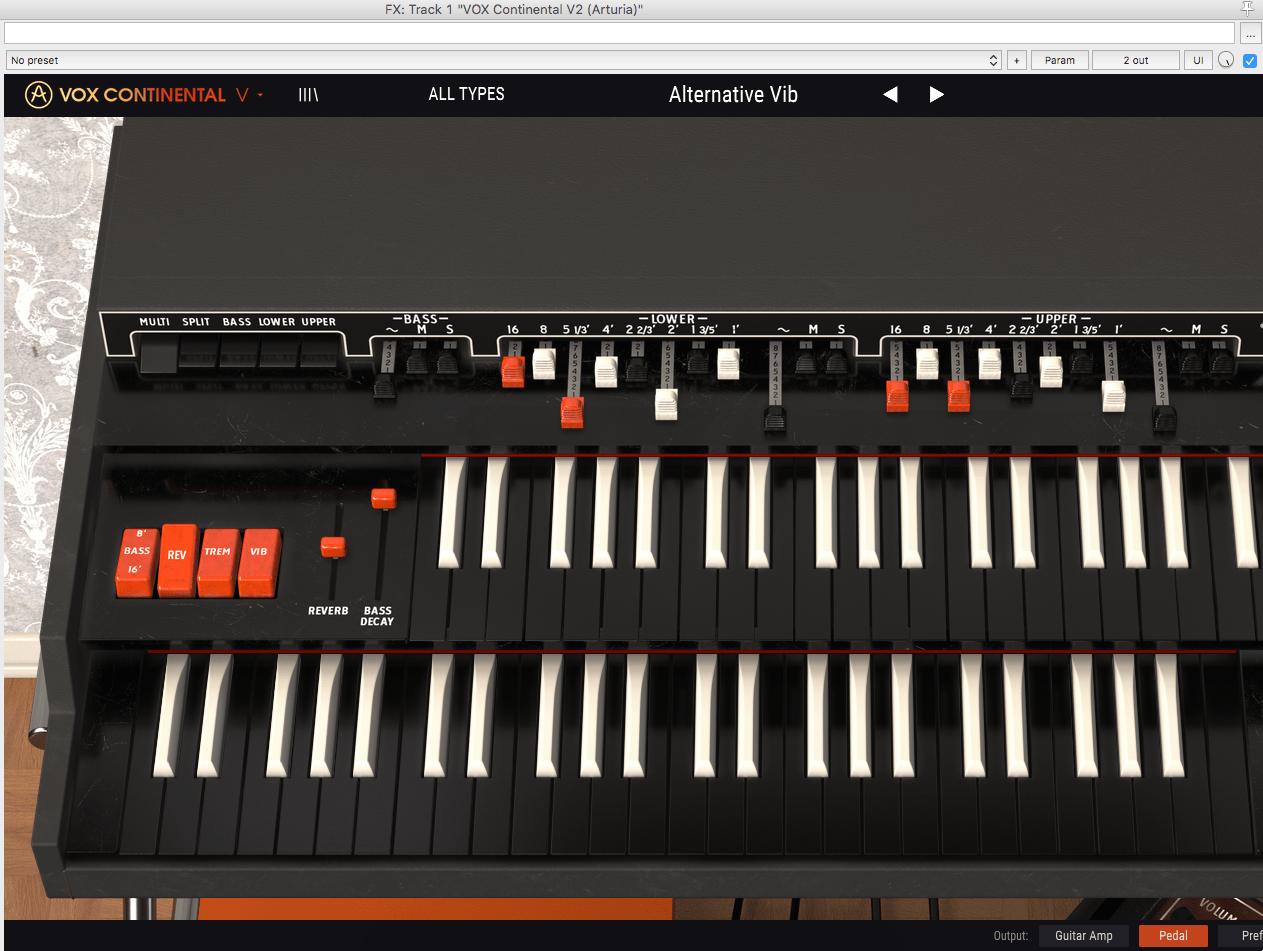
Task: Click the Upper 2 2/3' black drawbar
Action: click(1021, 386)
